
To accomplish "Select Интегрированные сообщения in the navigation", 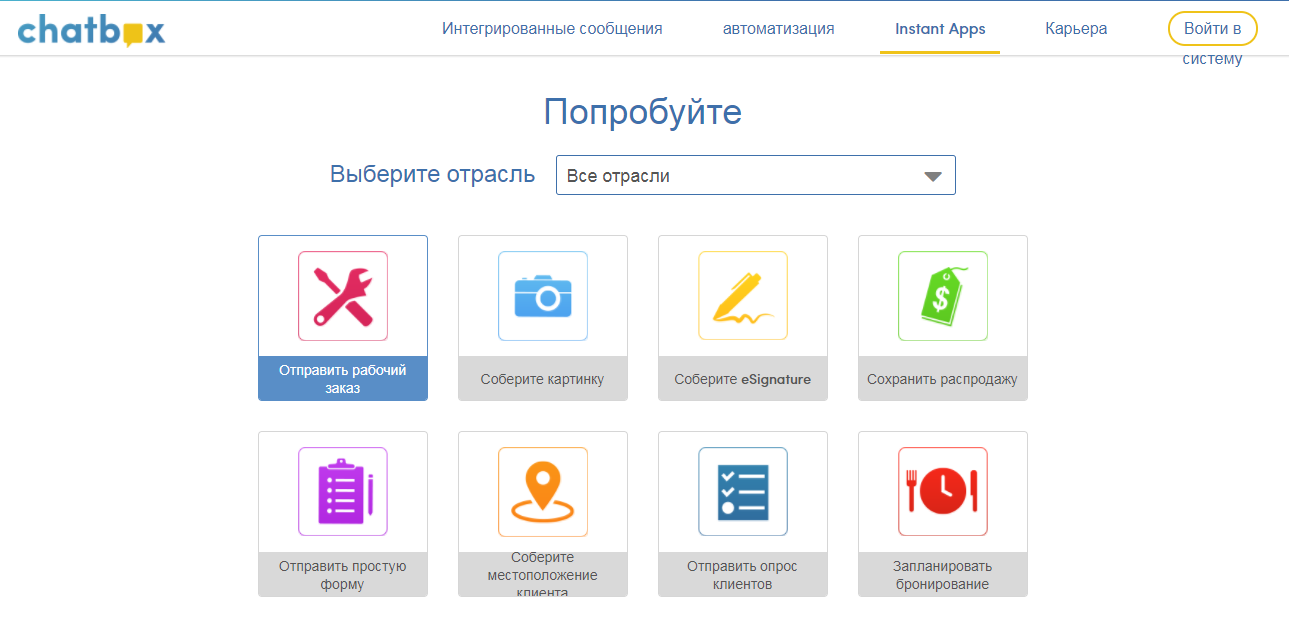I will coord(553,29).
